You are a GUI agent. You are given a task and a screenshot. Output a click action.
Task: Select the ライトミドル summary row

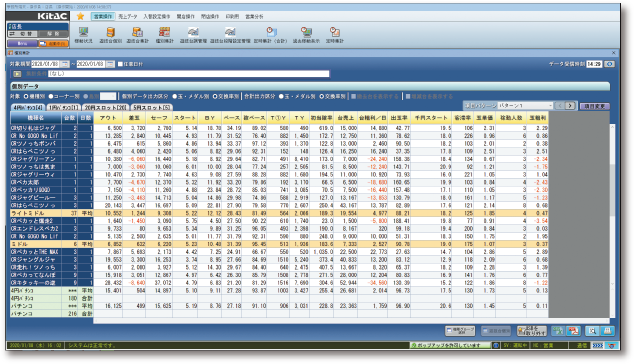[x=279, y=213]
